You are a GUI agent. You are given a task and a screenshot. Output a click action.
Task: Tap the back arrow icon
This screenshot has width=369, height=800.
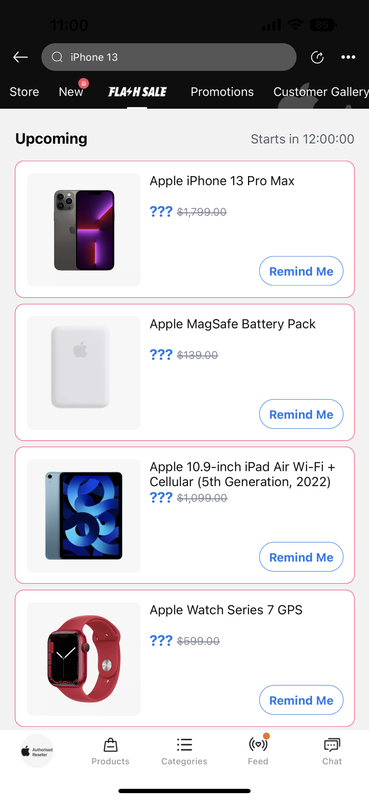pyautogui.click(x=20, y=57)
